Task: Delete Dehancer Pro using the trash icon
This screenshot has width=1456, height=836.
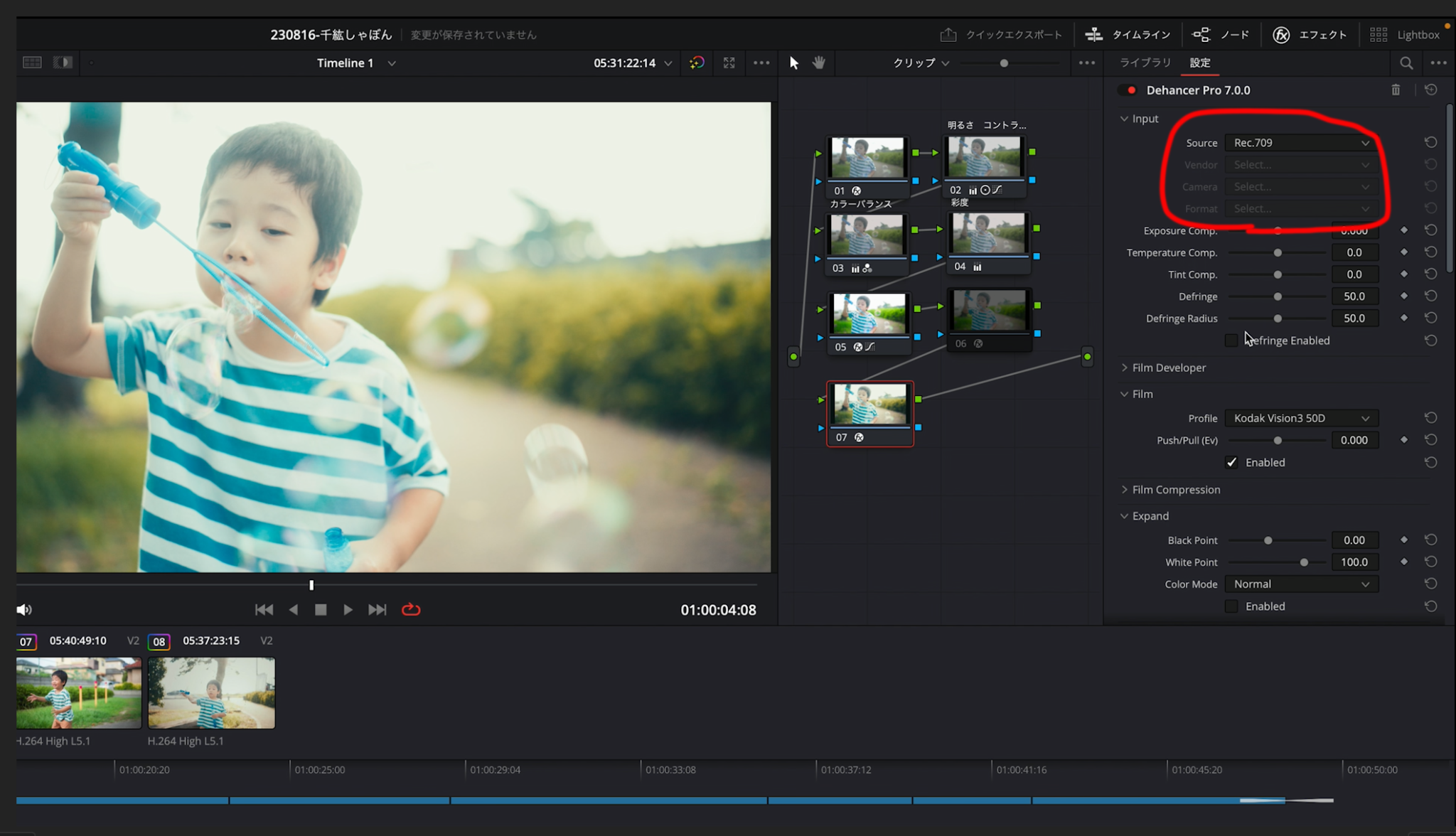Action: coord(1396,90)
